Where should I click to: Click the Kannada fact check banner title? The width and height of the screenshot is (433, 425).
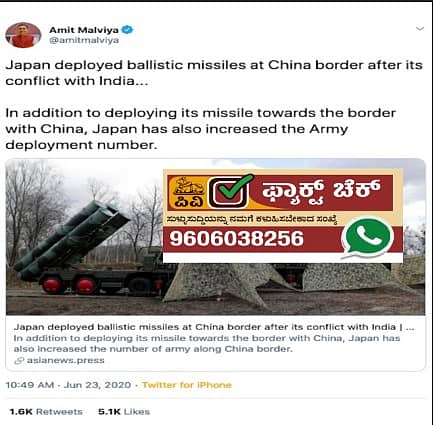click(321, 193)
